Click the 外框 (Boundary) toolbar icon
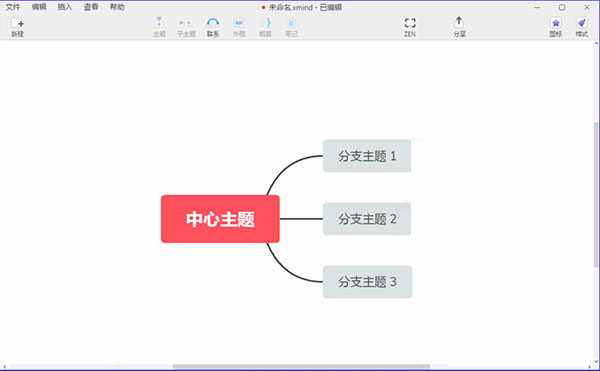This screenshot has height=371, width=600. point(239,27)
